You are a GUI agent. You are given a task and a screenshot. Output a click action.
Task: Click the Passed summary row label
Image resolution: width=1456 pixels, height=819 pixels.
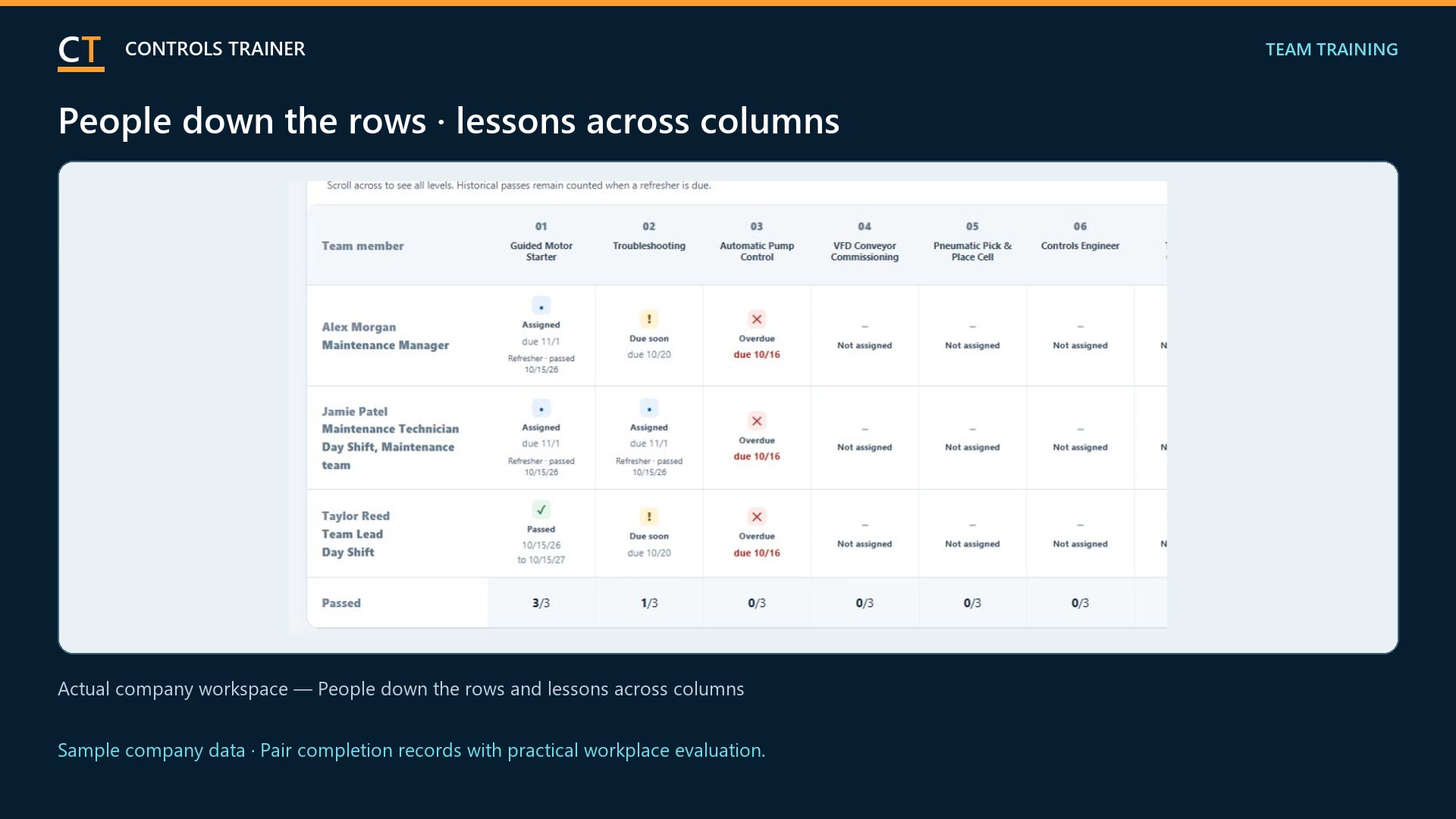point(341,603)
